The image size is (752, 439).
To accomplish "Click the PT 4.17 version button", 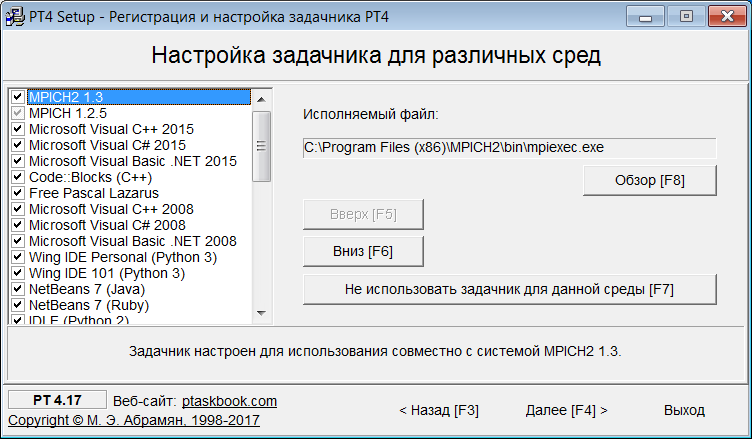I will (57, 400).
